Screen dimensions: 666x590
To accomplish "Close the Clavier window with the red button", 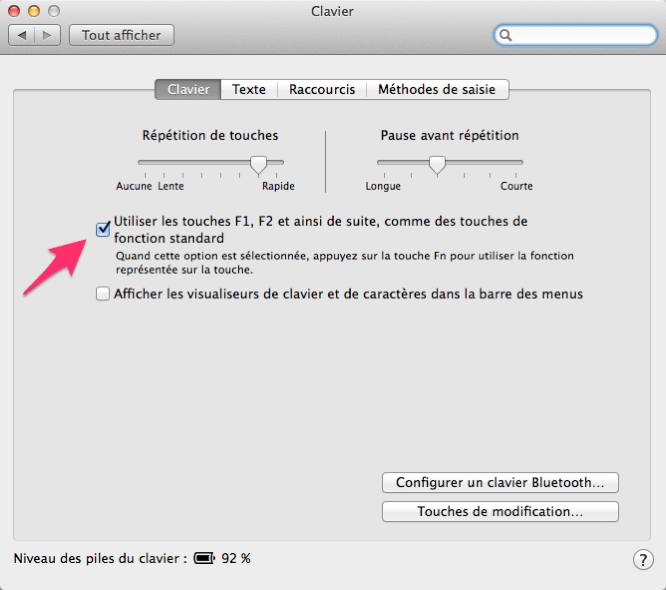I will coord(15,11).
